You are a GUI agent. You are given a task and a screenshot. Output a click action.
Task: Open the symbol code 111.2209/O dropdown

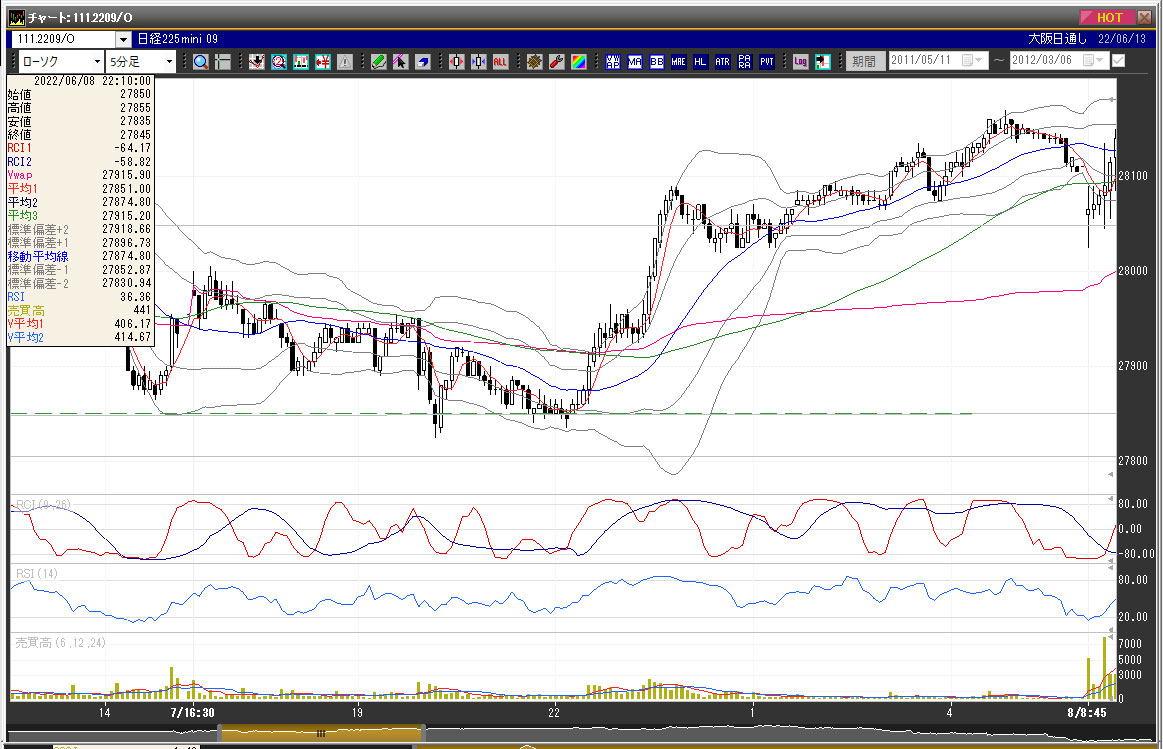[x=123, y=39]
